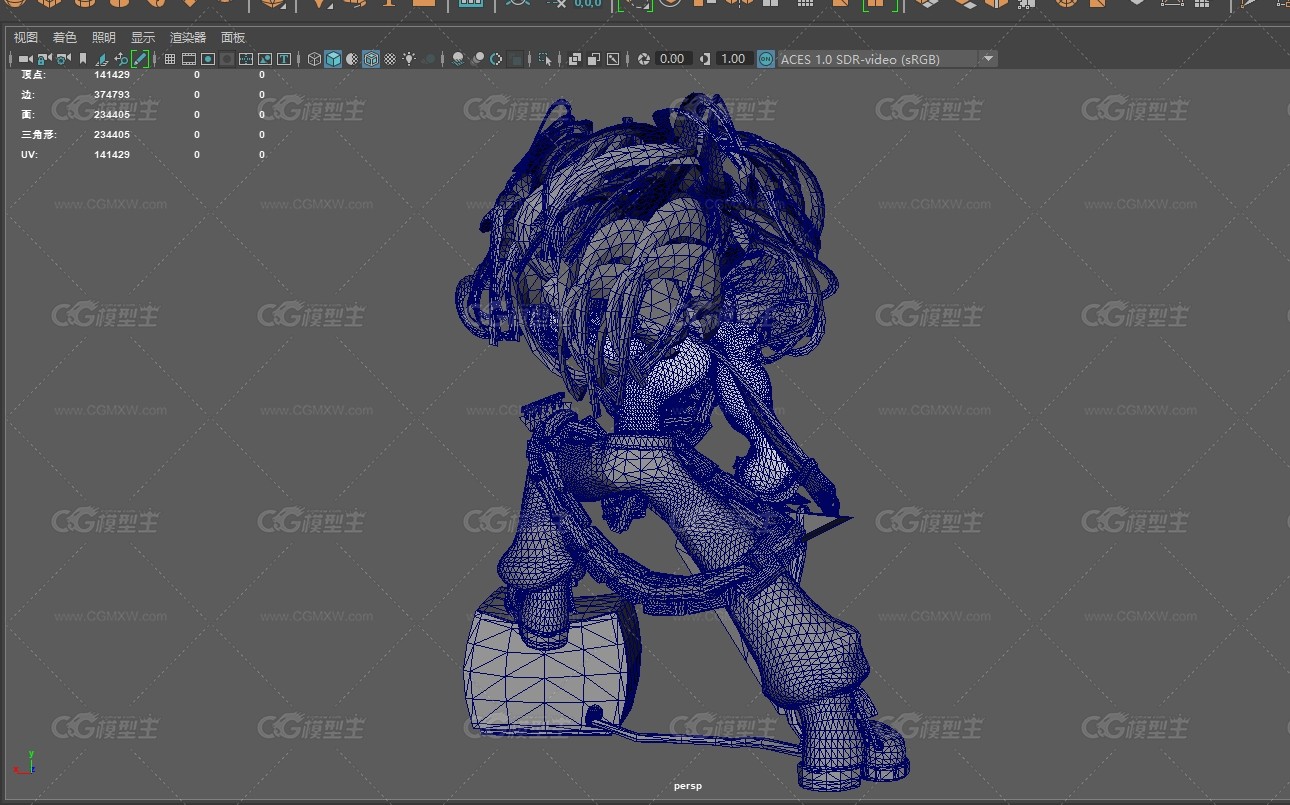
Task: Open the 渲染器 panel menu
Action: (187, 37)
